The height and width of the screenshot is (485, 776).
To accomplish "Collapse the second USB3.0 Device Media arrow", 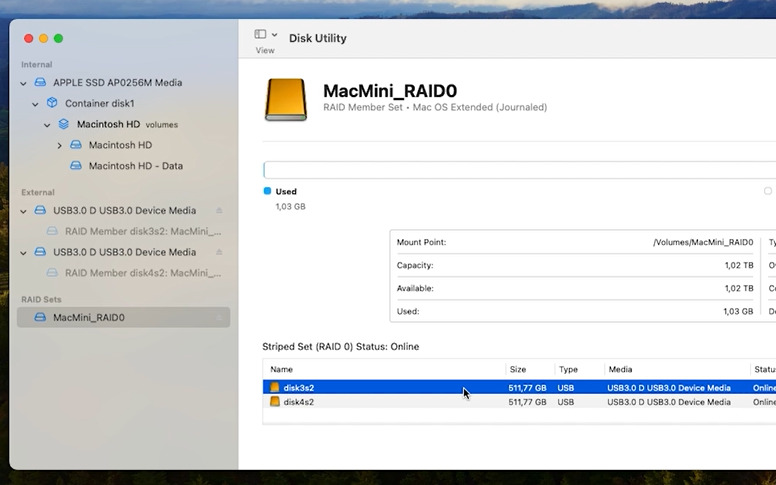I will (23, 252).
